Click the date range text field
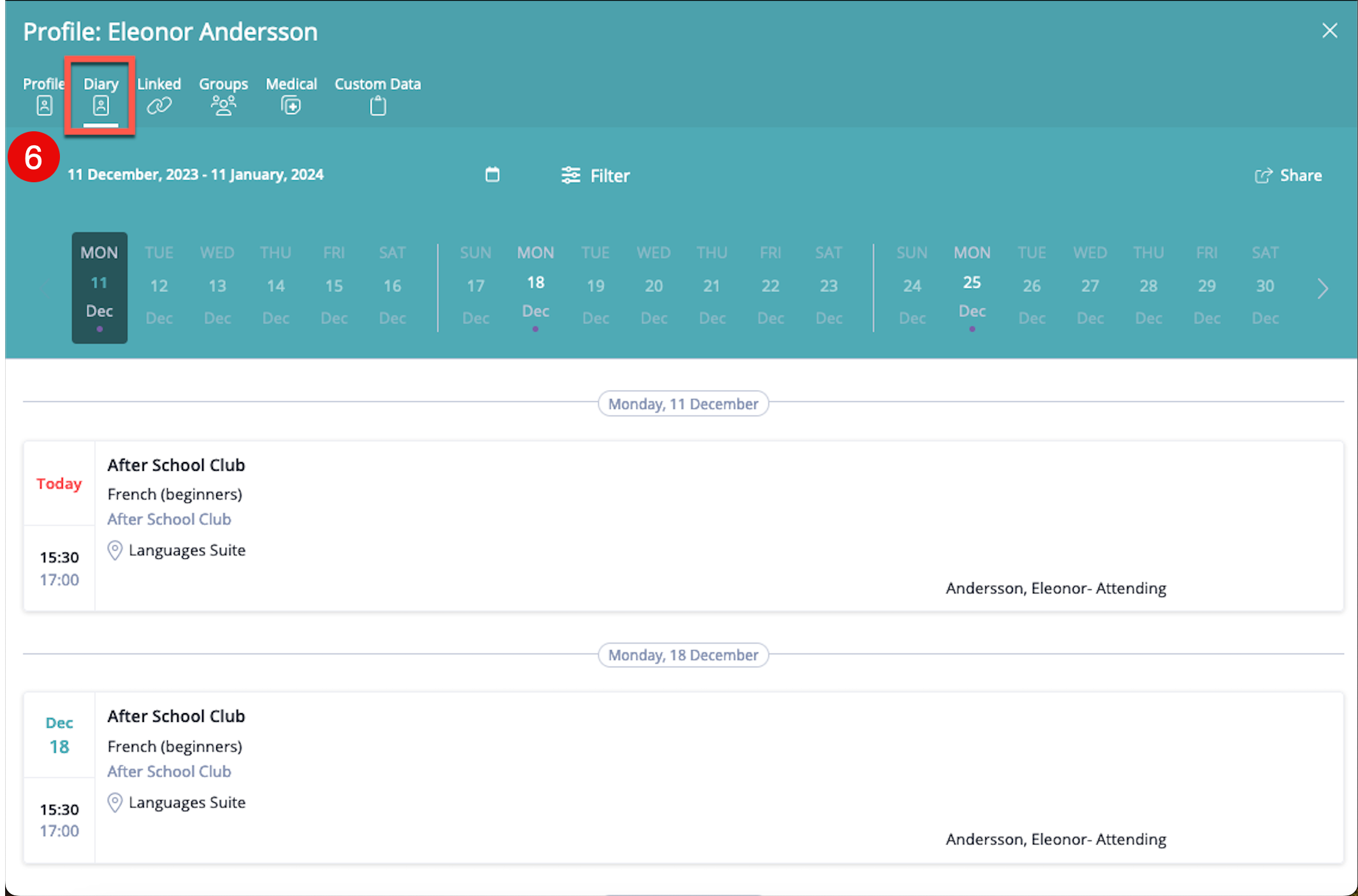 pos(196,175)
